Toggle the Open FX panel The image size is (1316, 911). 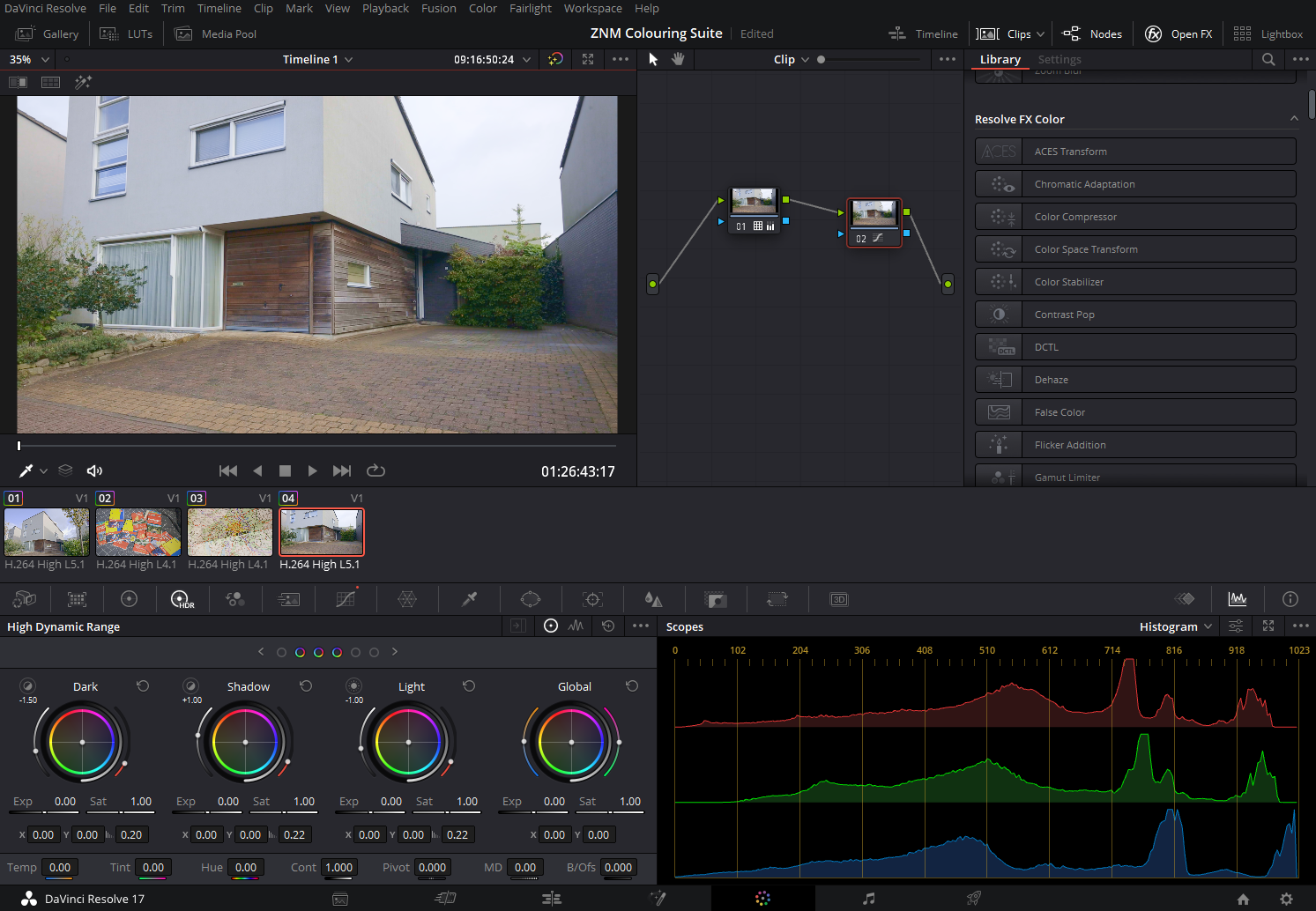pyautogui.click(x=1178, y=33)
